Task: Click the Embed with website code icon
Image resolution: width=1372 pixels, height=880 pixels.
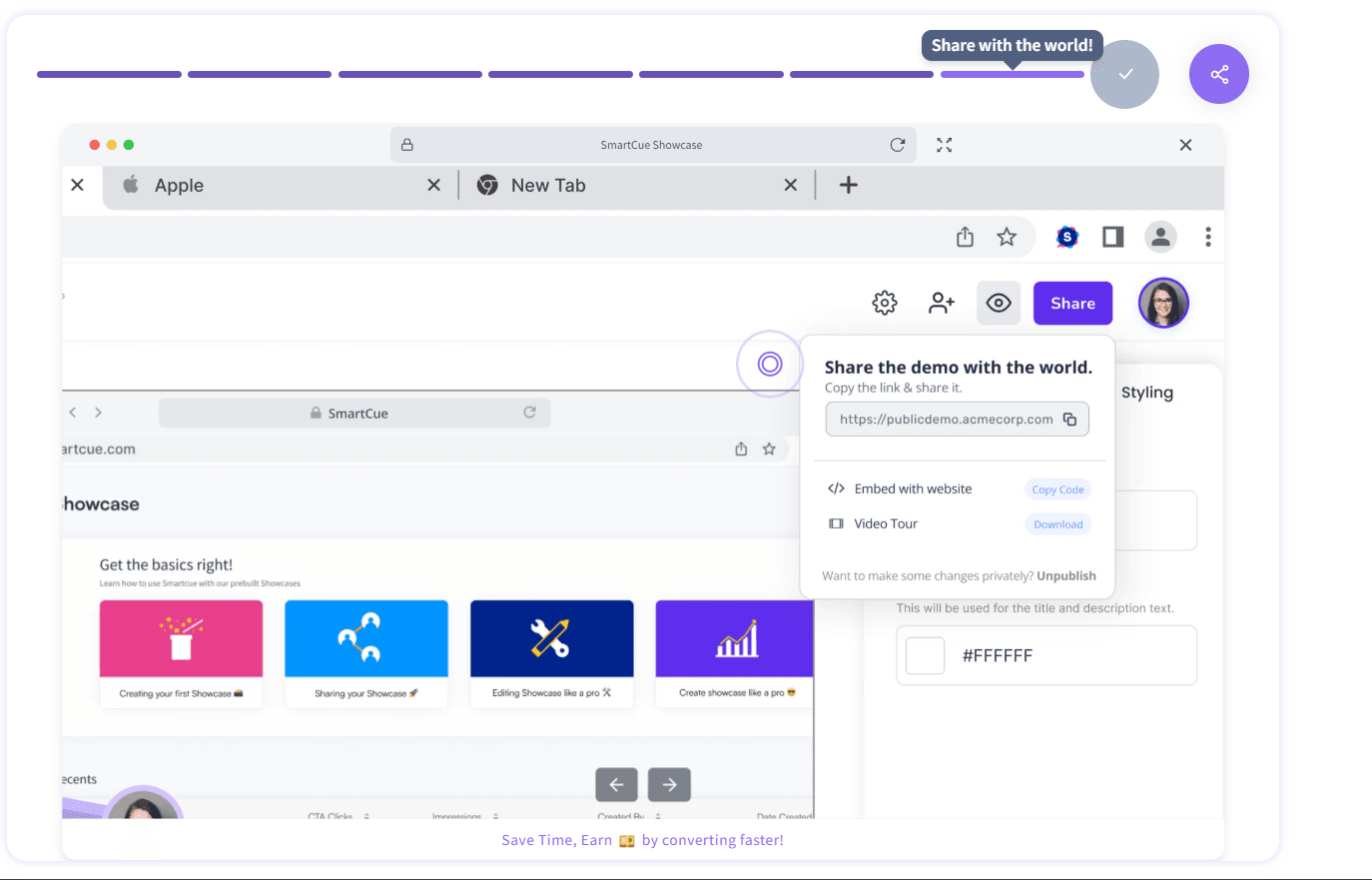Action: 836,488
